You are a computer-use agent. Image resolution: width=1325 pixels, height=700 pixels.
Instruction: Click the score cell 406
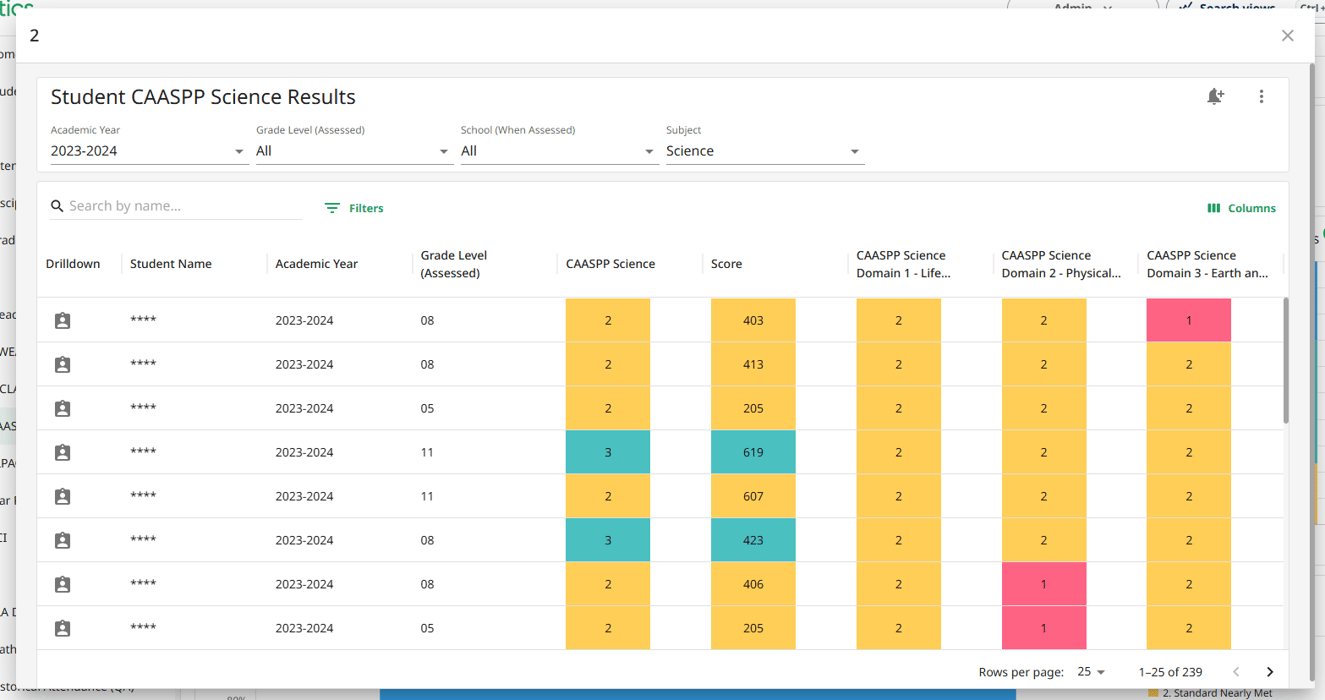coord(753,585)
